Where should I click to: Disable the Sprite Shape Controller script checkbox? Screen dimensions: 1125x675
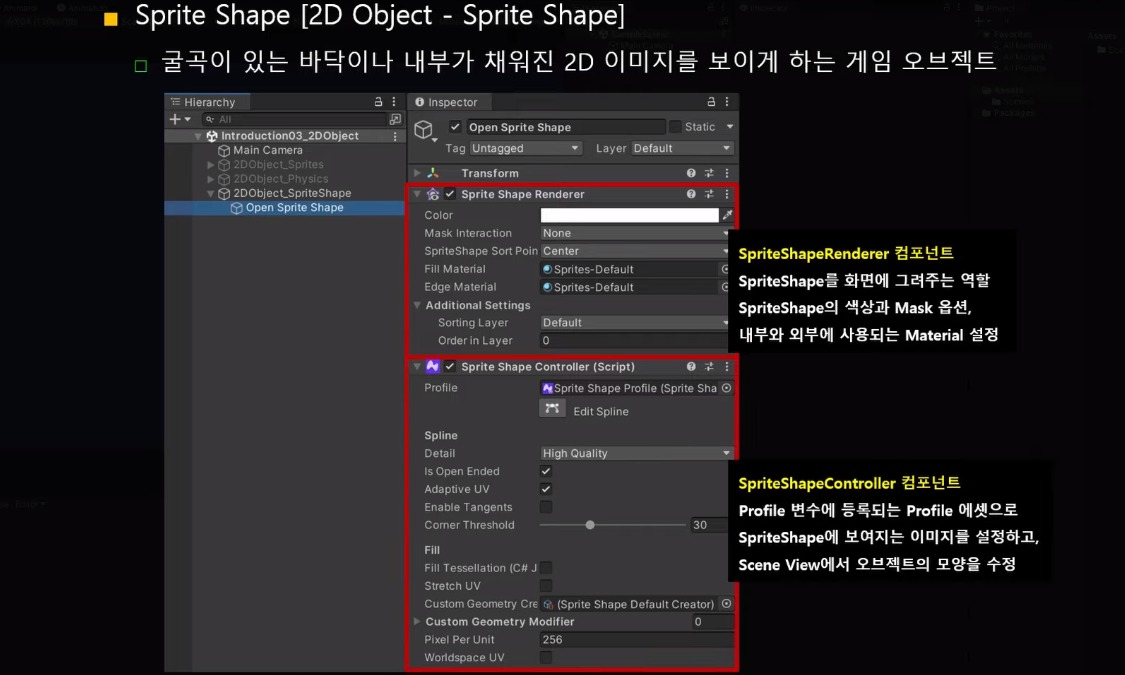tap(450, 367)
